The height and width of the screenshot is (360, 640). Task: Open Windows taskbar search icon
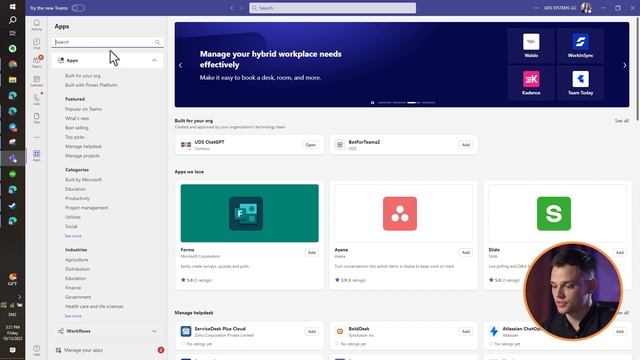(x=12, y=20)
